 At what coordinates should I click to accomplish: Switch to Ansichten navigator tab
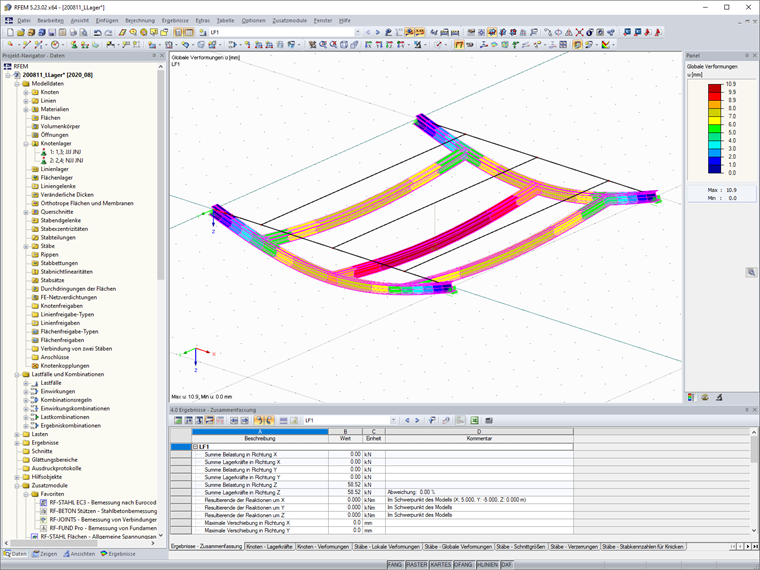79,554
